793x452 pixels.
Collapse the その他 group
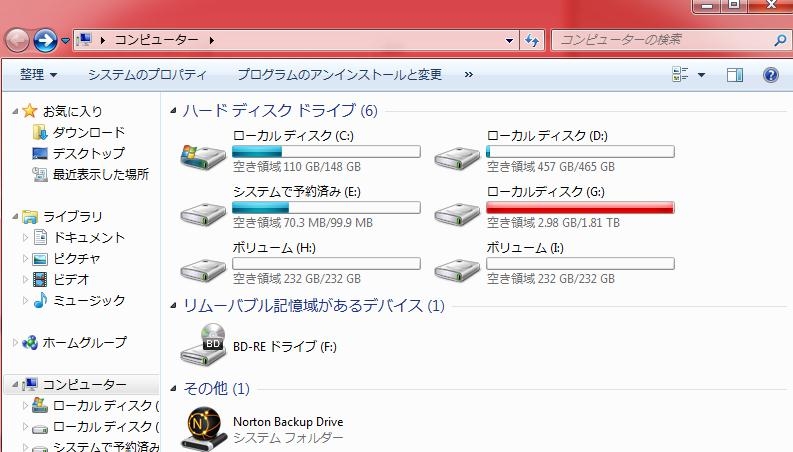[x=173, y=389]
